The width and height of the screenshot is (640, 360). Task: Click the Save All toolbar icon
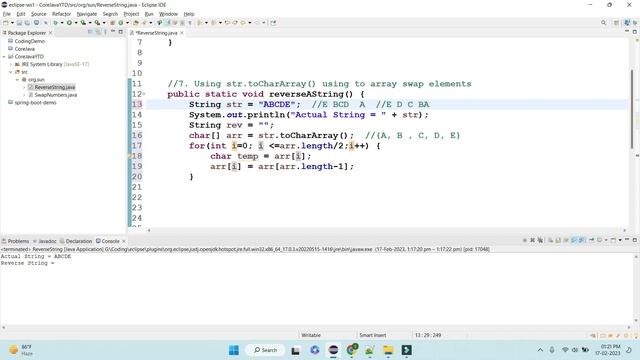tap(27, 23)
